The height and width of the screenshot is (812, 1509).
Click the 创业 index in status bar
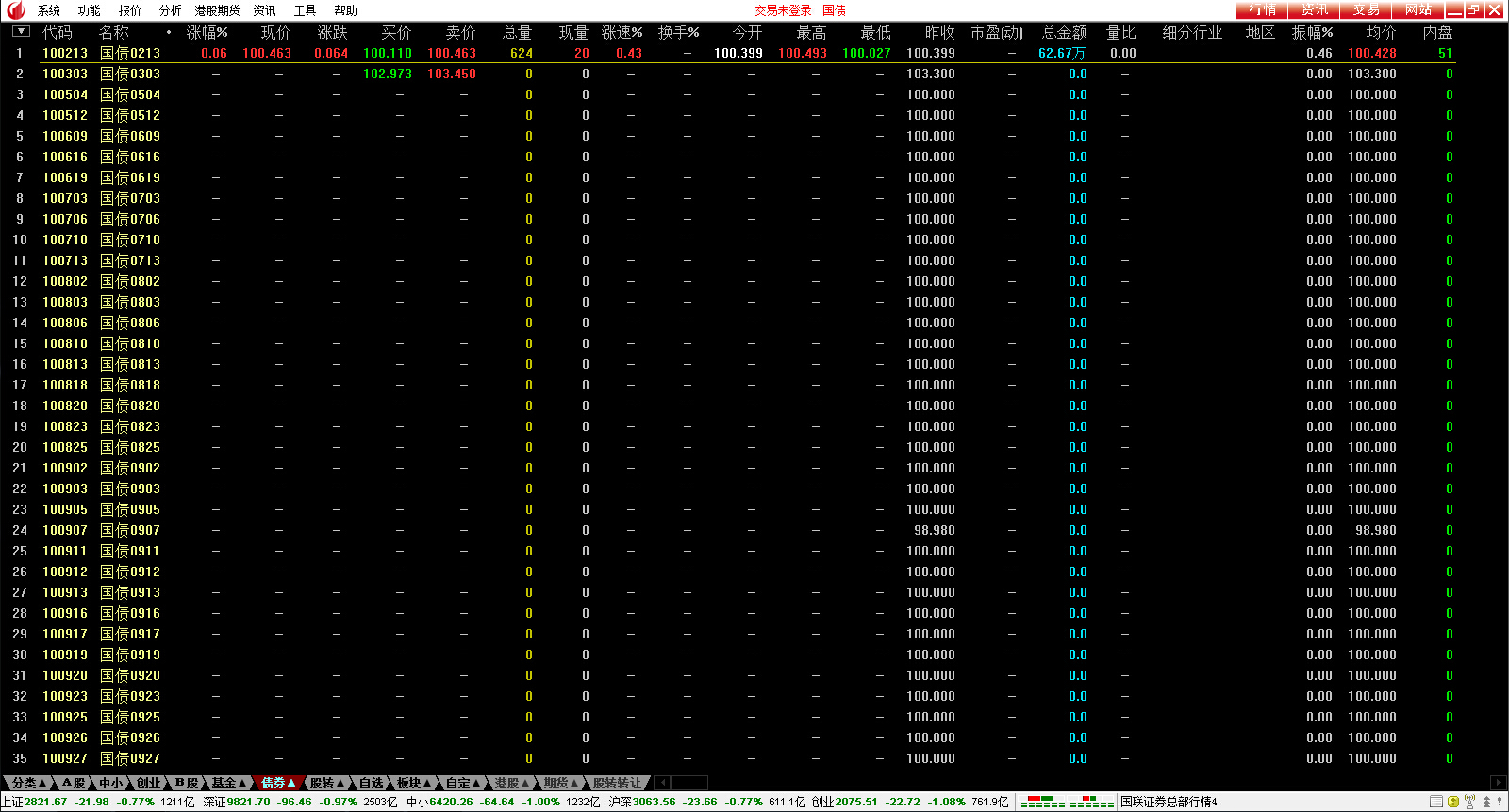click(x=909, y=802)
